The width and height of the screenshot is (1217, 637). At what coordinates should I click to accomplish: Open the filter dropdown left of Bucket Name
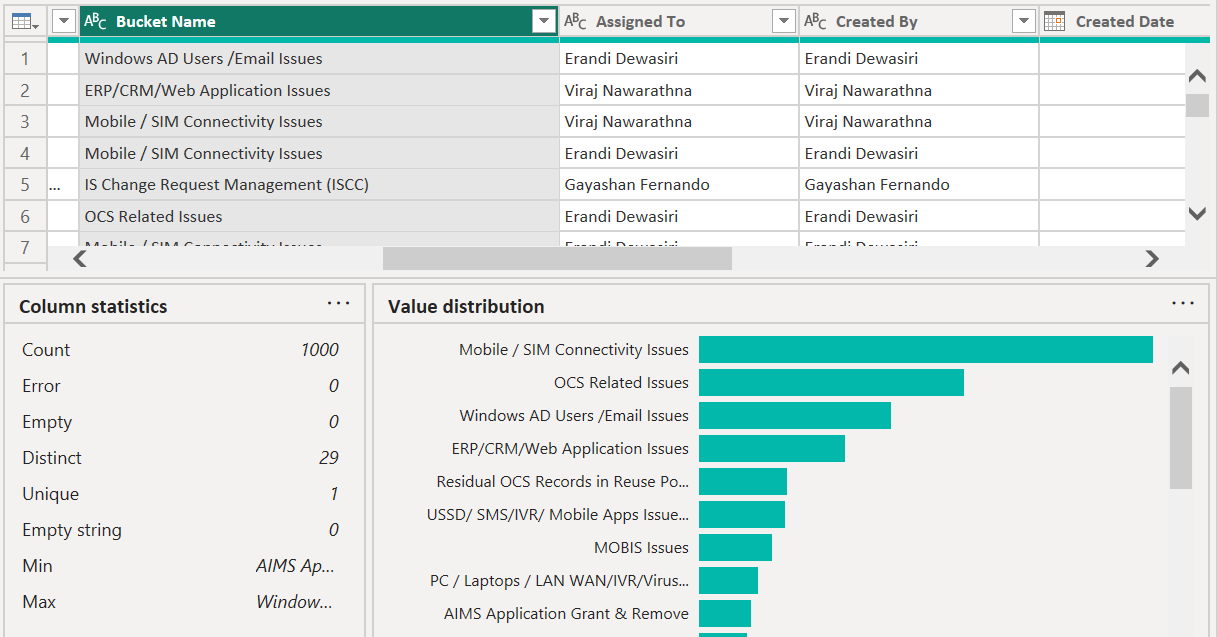64,21
